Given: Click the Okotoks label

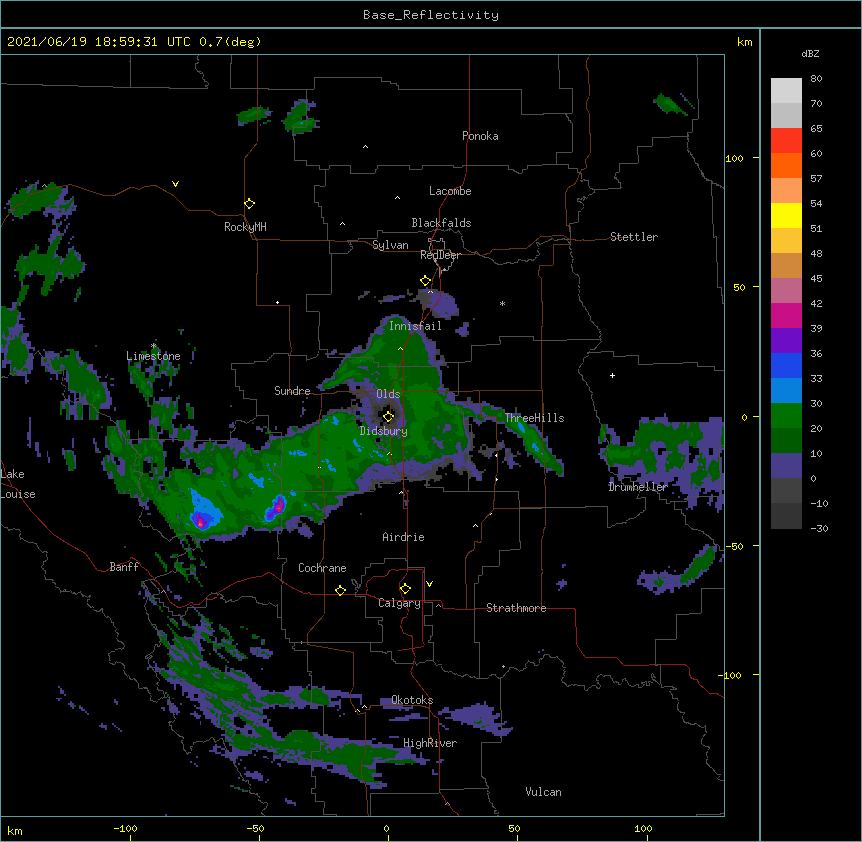Looking at the screenshot, I should (x=412, y=700).
